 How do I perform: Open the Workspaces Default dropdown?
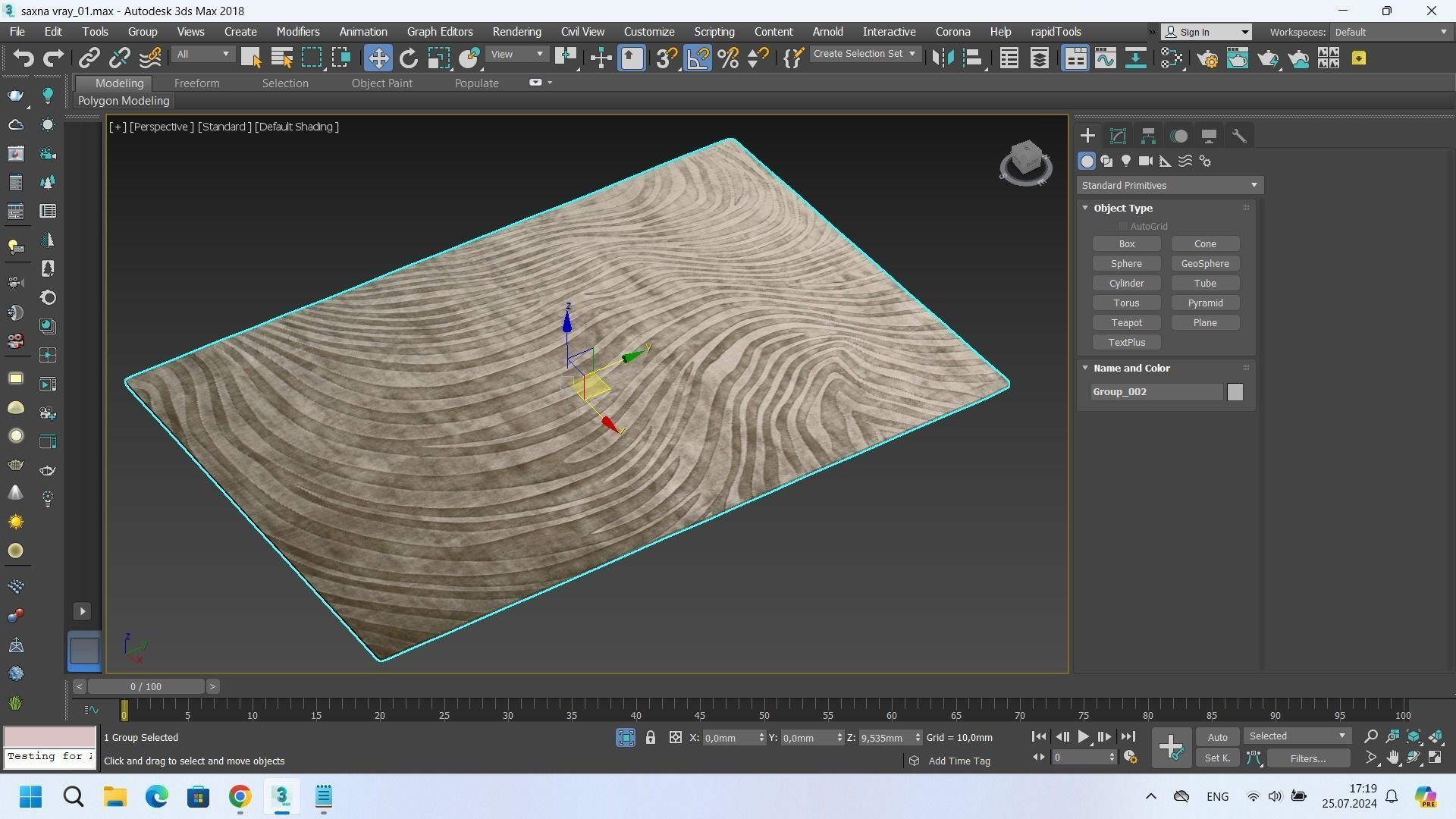(x=1390, y=32)
